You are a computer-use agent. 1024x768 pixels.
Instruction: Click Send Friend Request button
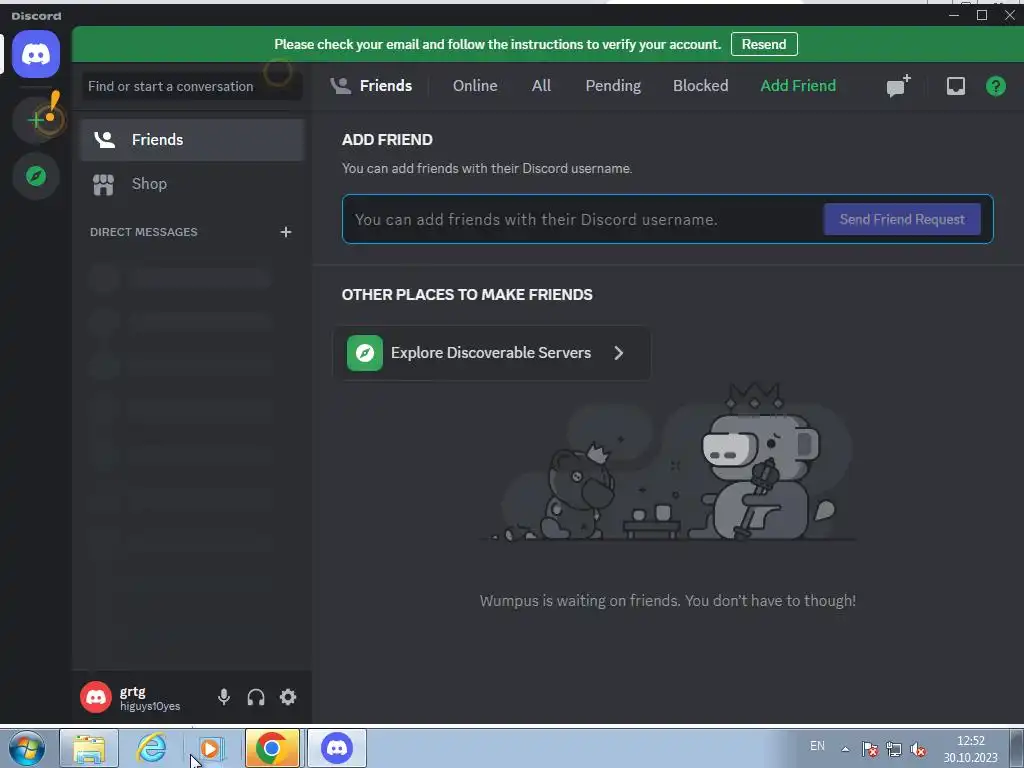click(902, 219)
